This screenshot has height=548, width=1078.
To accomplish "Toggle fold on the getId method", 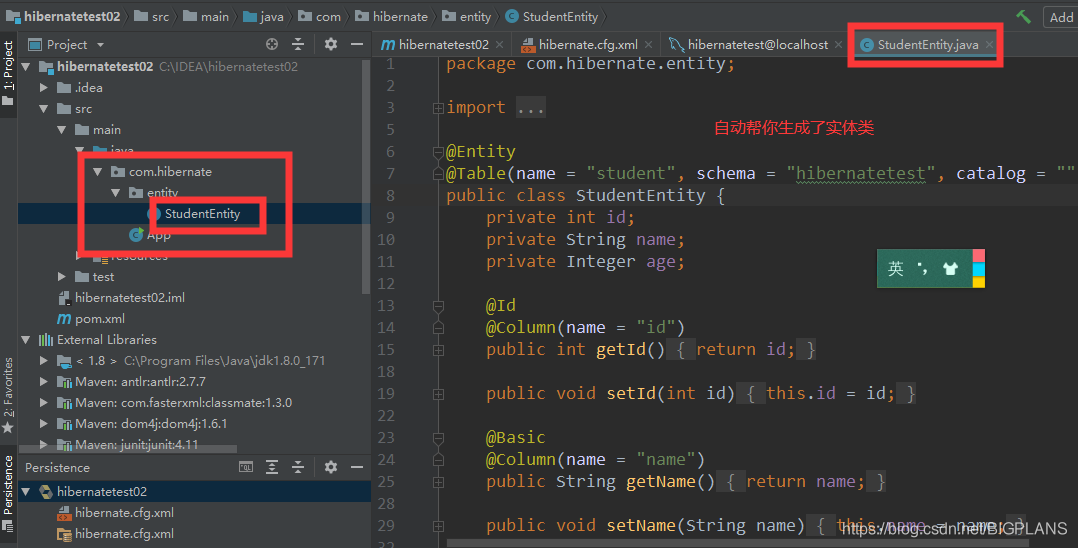I will click(x=437, y=349).
